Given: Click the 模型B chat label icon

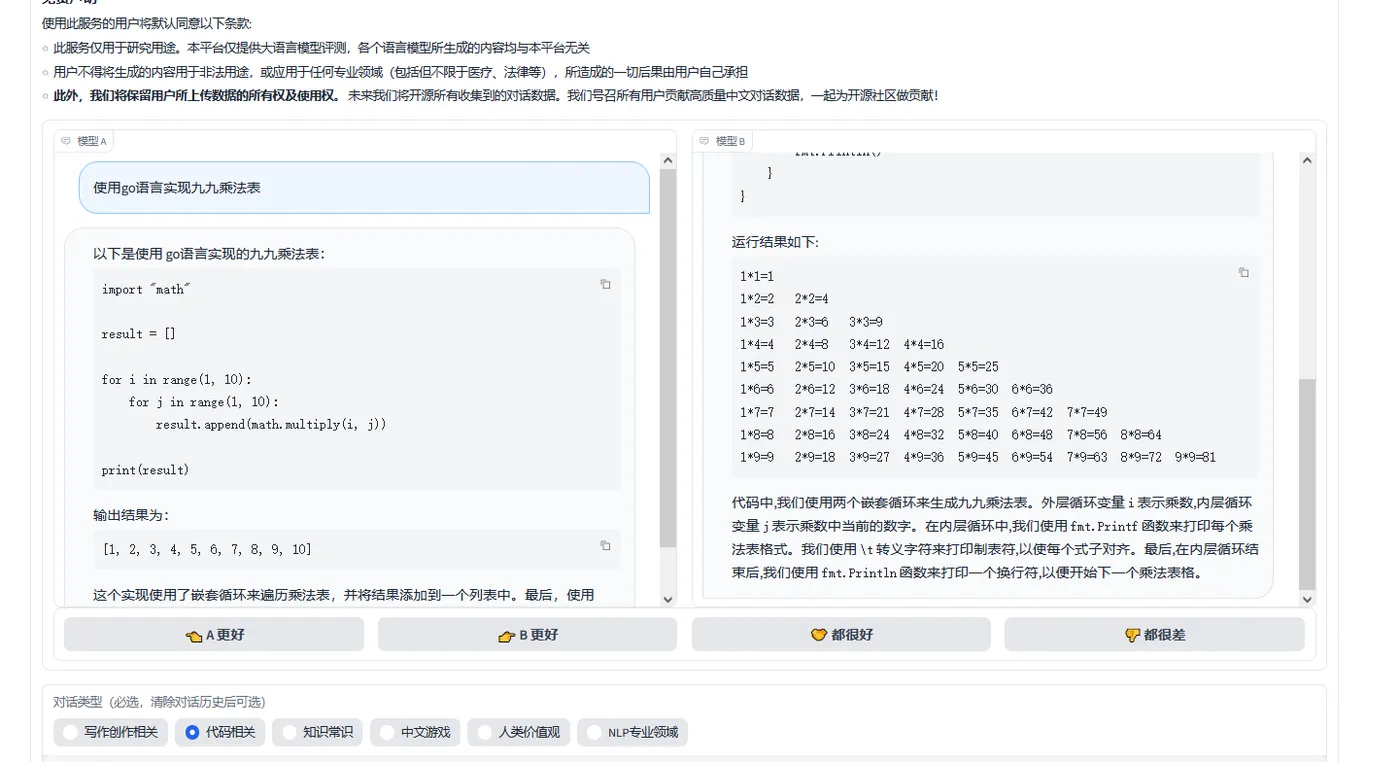Looking at the screenshot, I should [x=705, y=141].
